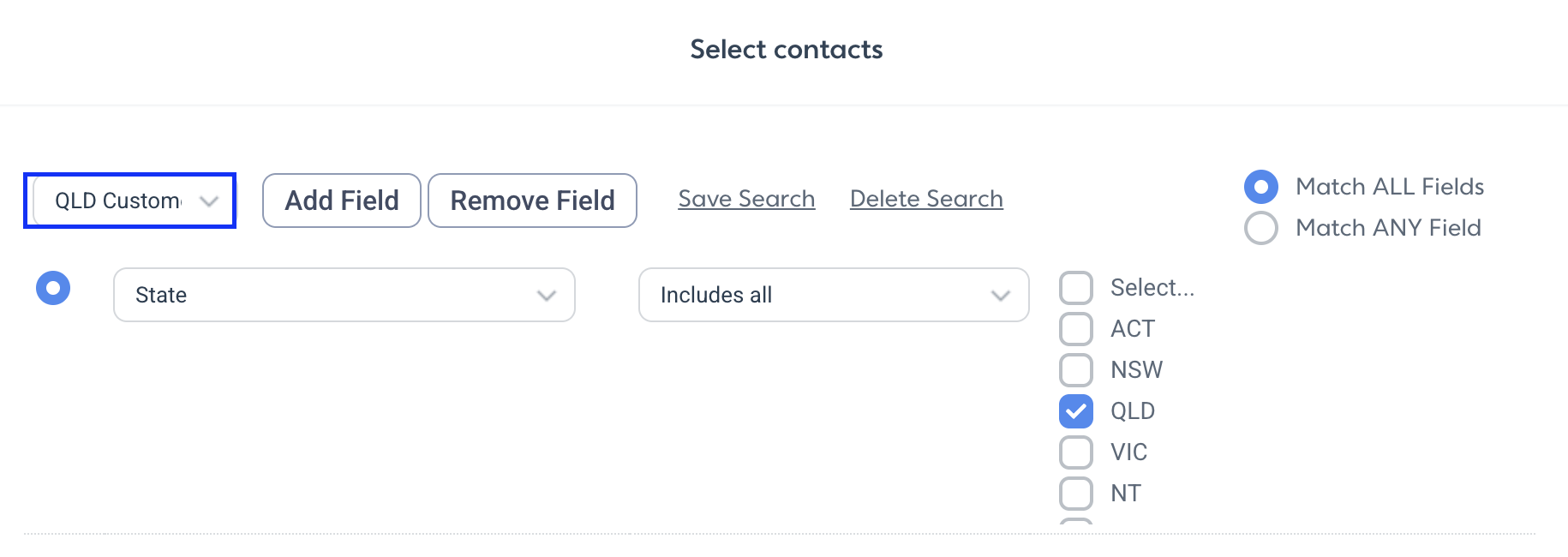Tick the Select... checkbox

pyautogui.click(x=1076, y=288)
